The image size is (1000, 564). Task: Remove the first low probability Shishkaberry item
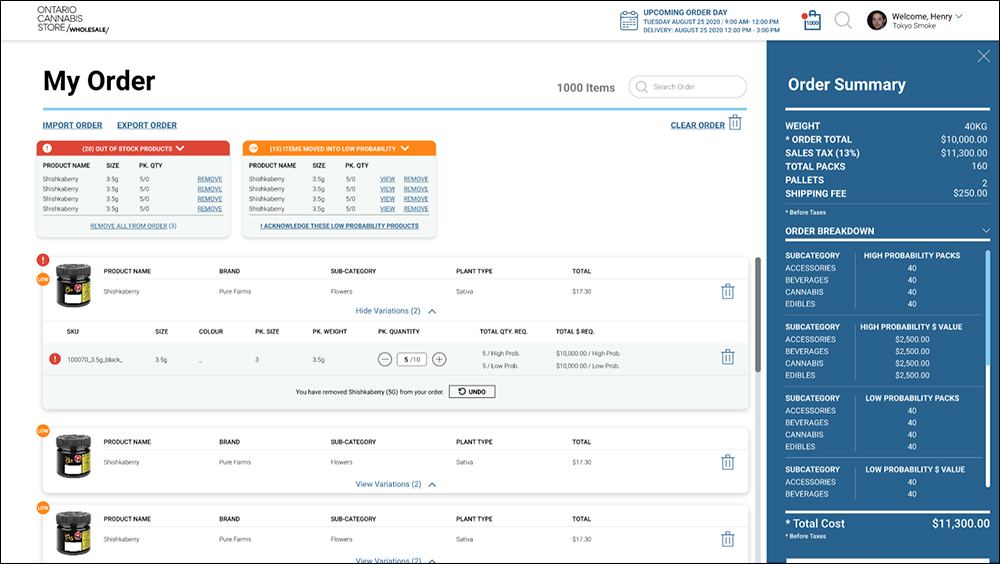click(x=416, y=179)
